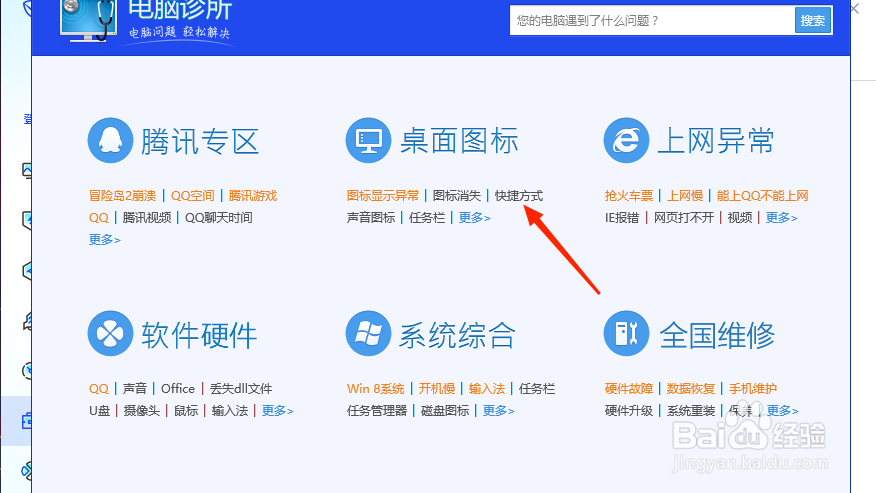
Task: Click the 全国维修 tools icon
Action: click(x=626, y=334)
